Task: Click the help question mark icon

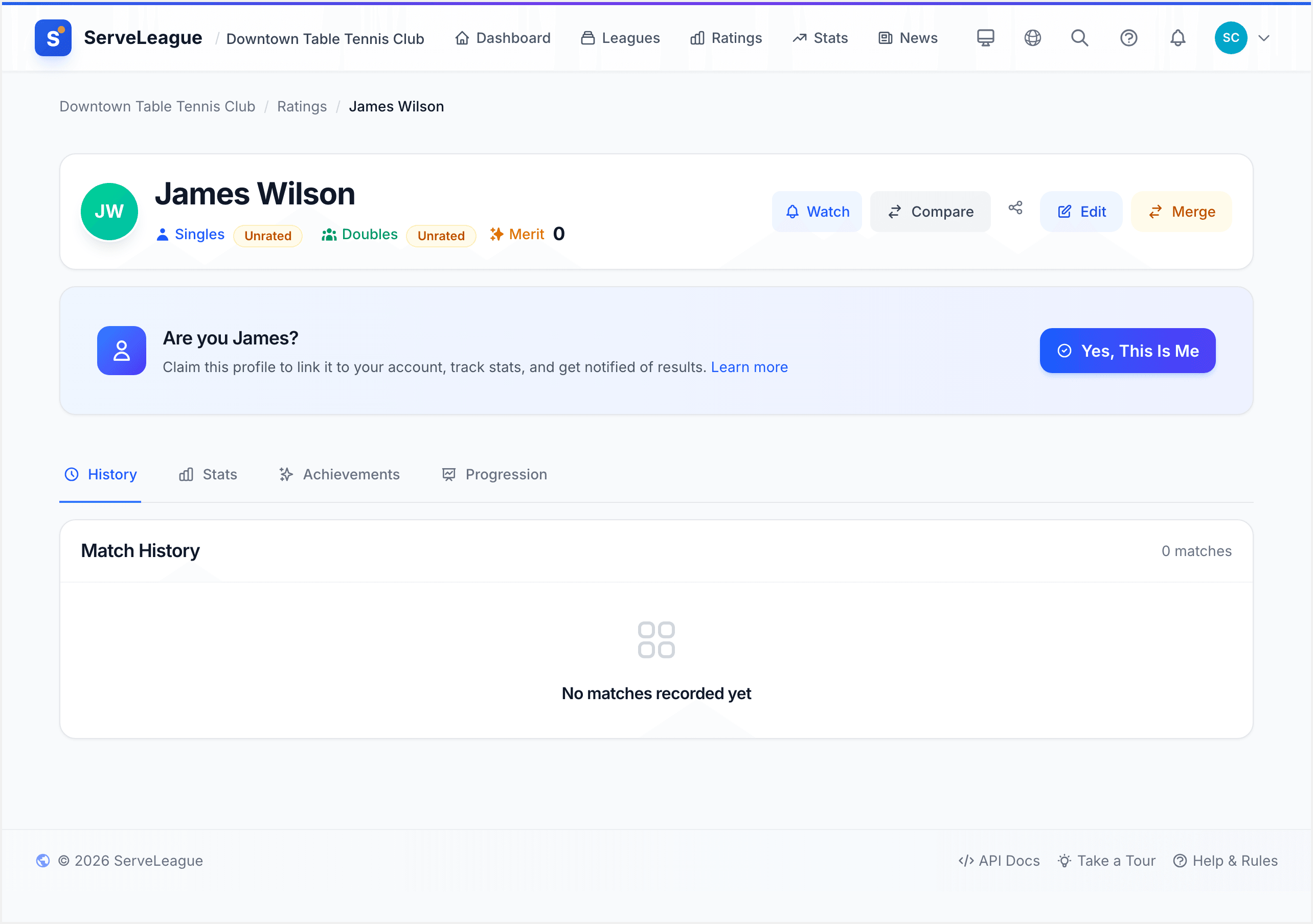Action: (x=1128, y=38)
